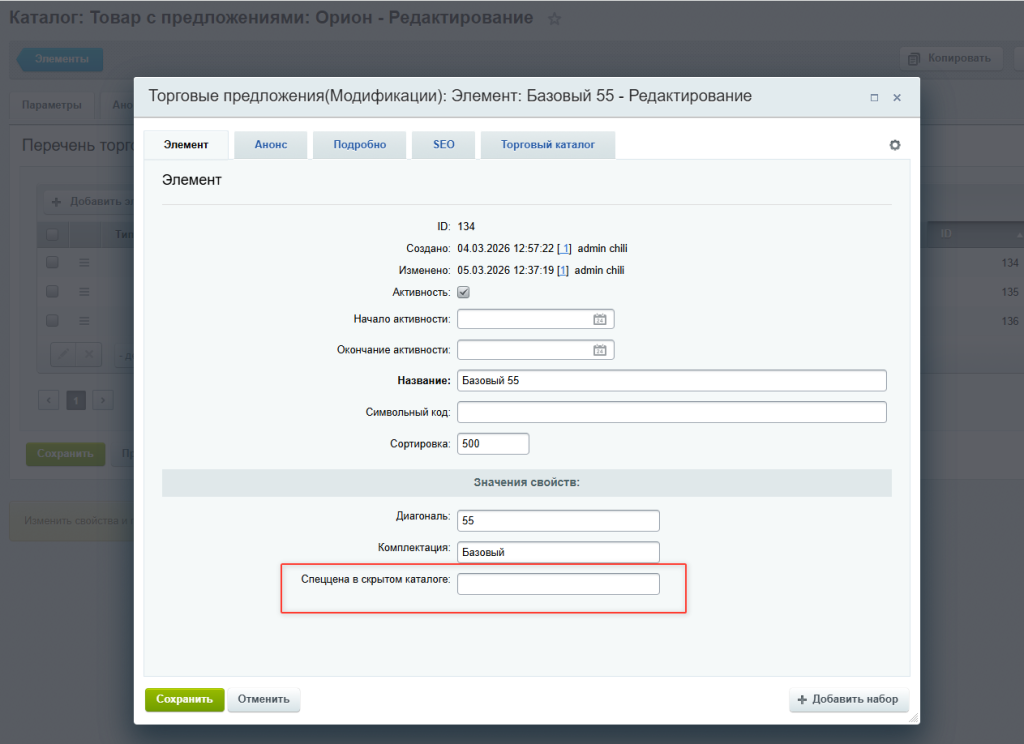Click the Добавить набор button
This screenshot has height=744, width=1024.
[x=848, y=699]
